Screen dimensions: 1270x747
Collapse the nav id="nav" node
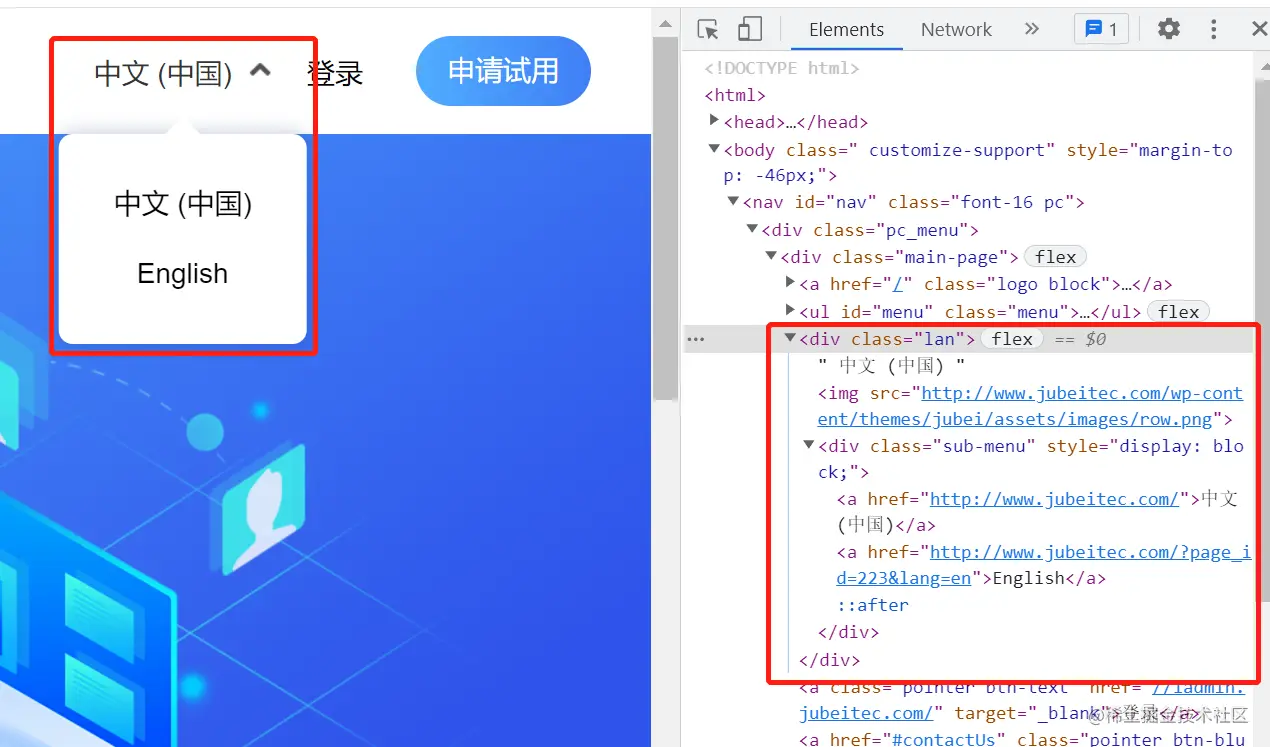[x=733, y=201]
